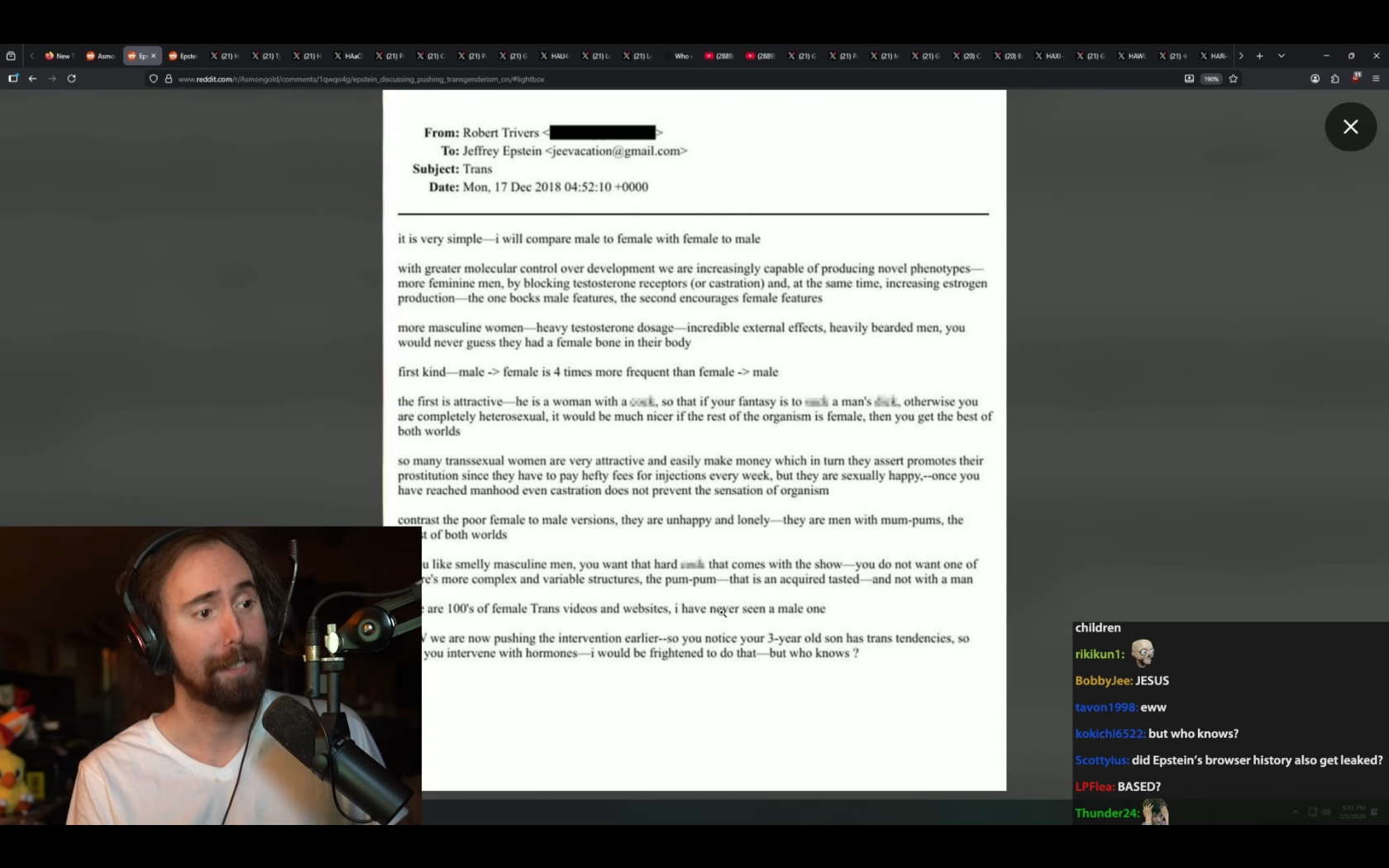Toggle the Firefox sidebar button
Image resolution: width=1389 pixels, height=868 pixels.
coord(13,79)
